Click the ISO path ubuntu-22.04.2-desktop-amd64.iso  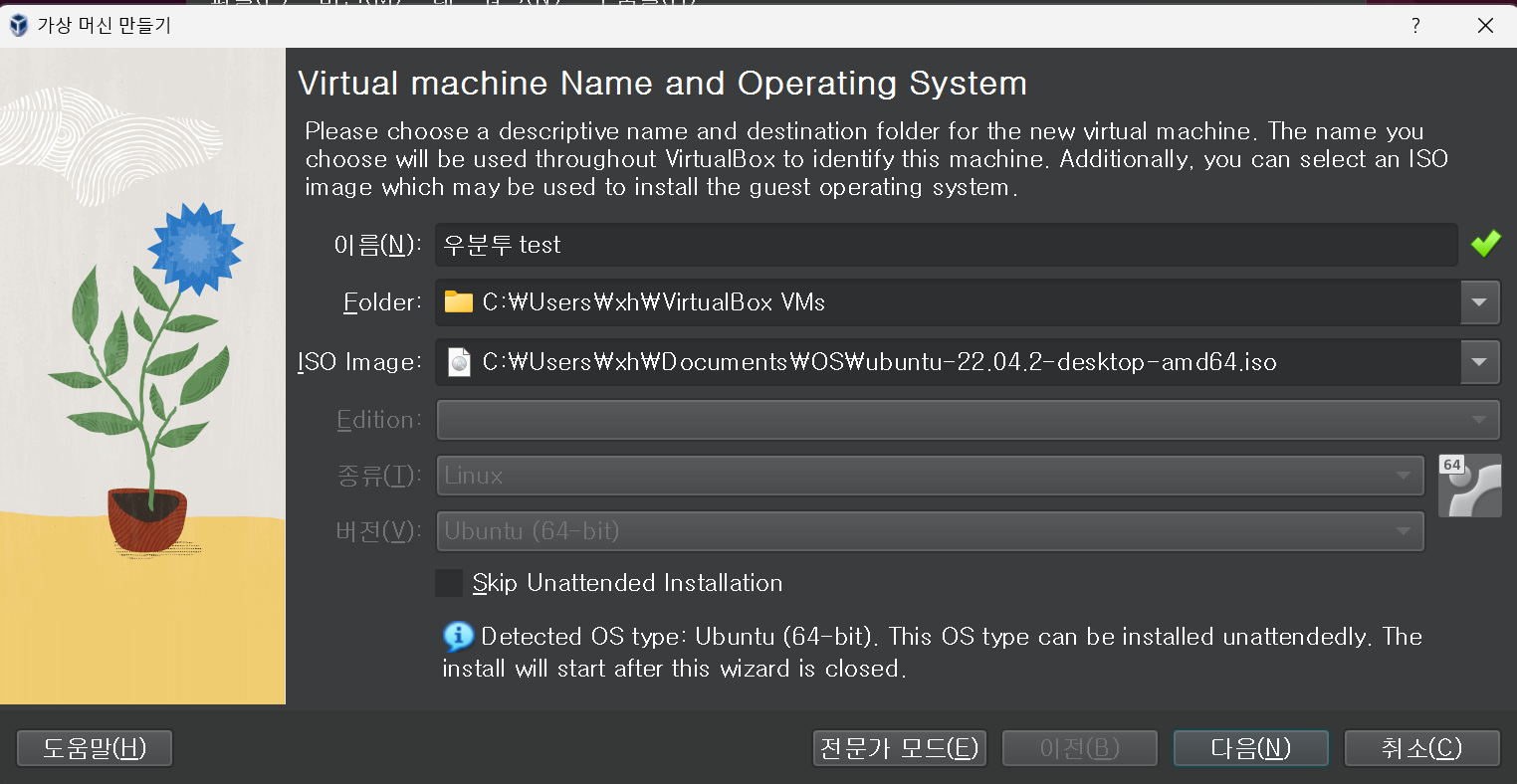880,362
